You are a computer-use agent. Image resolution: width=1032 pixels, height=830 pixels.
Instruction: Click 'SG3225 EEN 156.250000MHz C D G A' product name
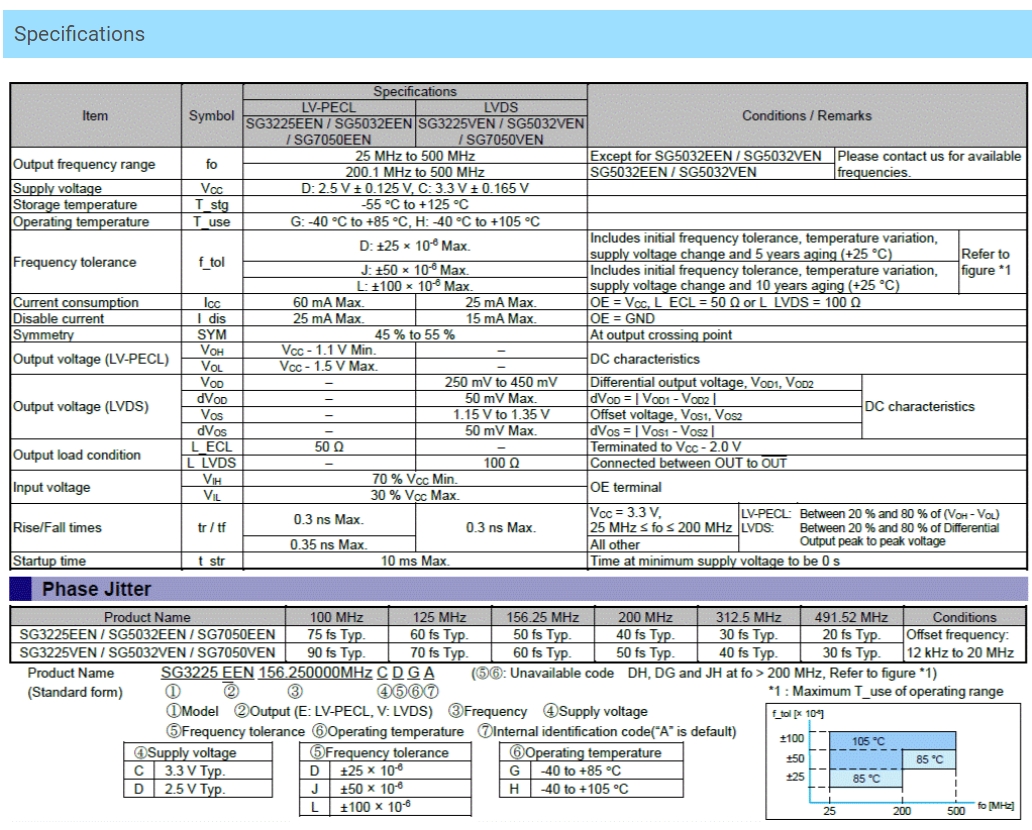(297, 673)
